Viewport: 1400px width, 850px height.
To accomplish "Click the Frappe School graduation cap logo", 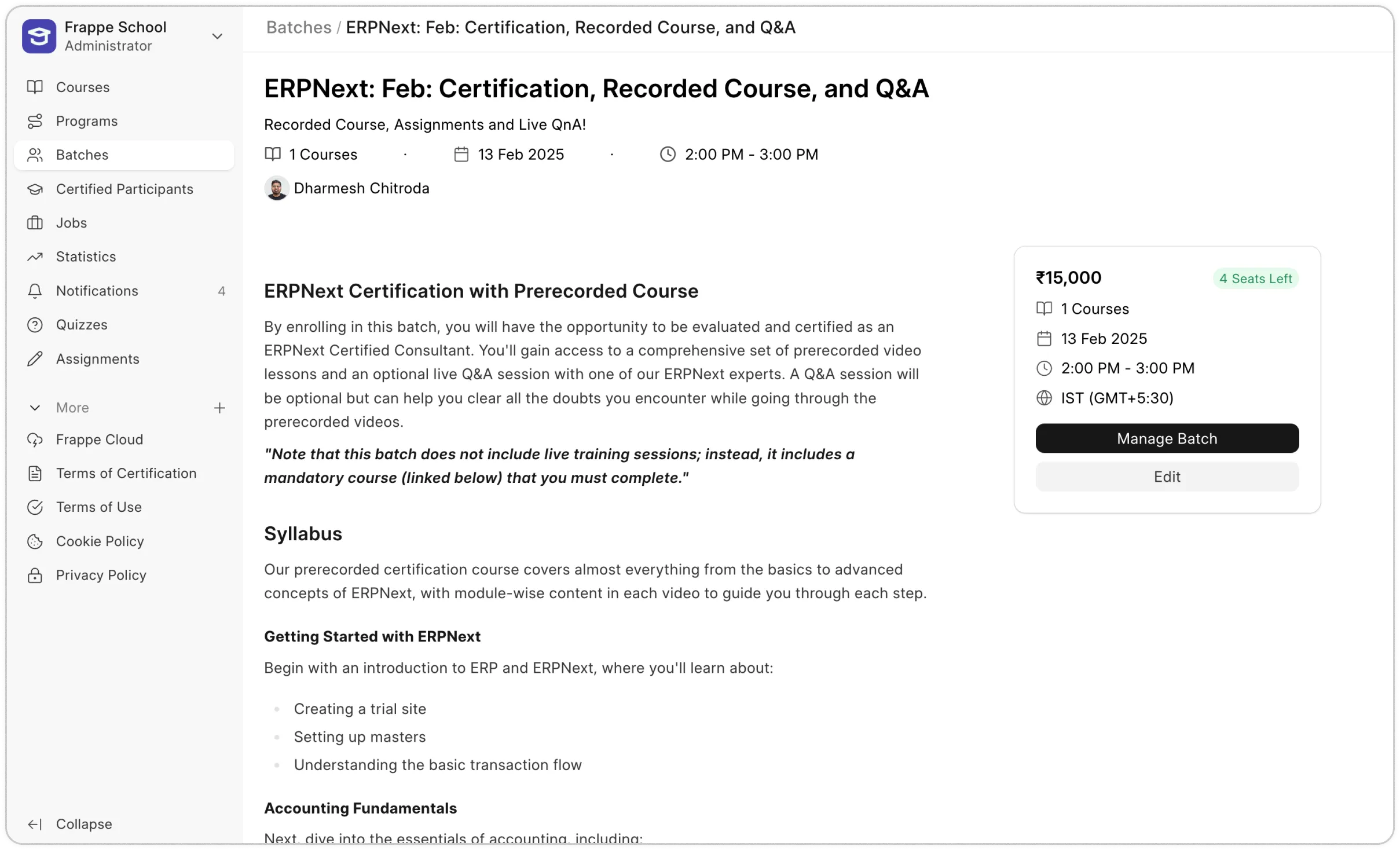I will pos(38,36).
